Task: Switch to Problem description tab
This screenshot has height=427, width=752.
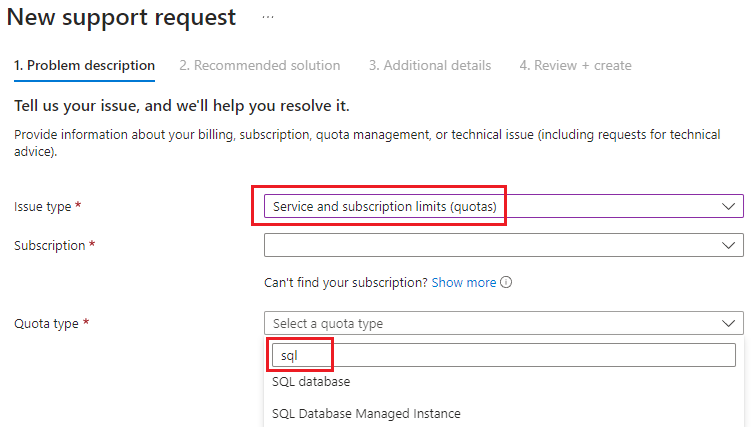Action: click(84, 66)
